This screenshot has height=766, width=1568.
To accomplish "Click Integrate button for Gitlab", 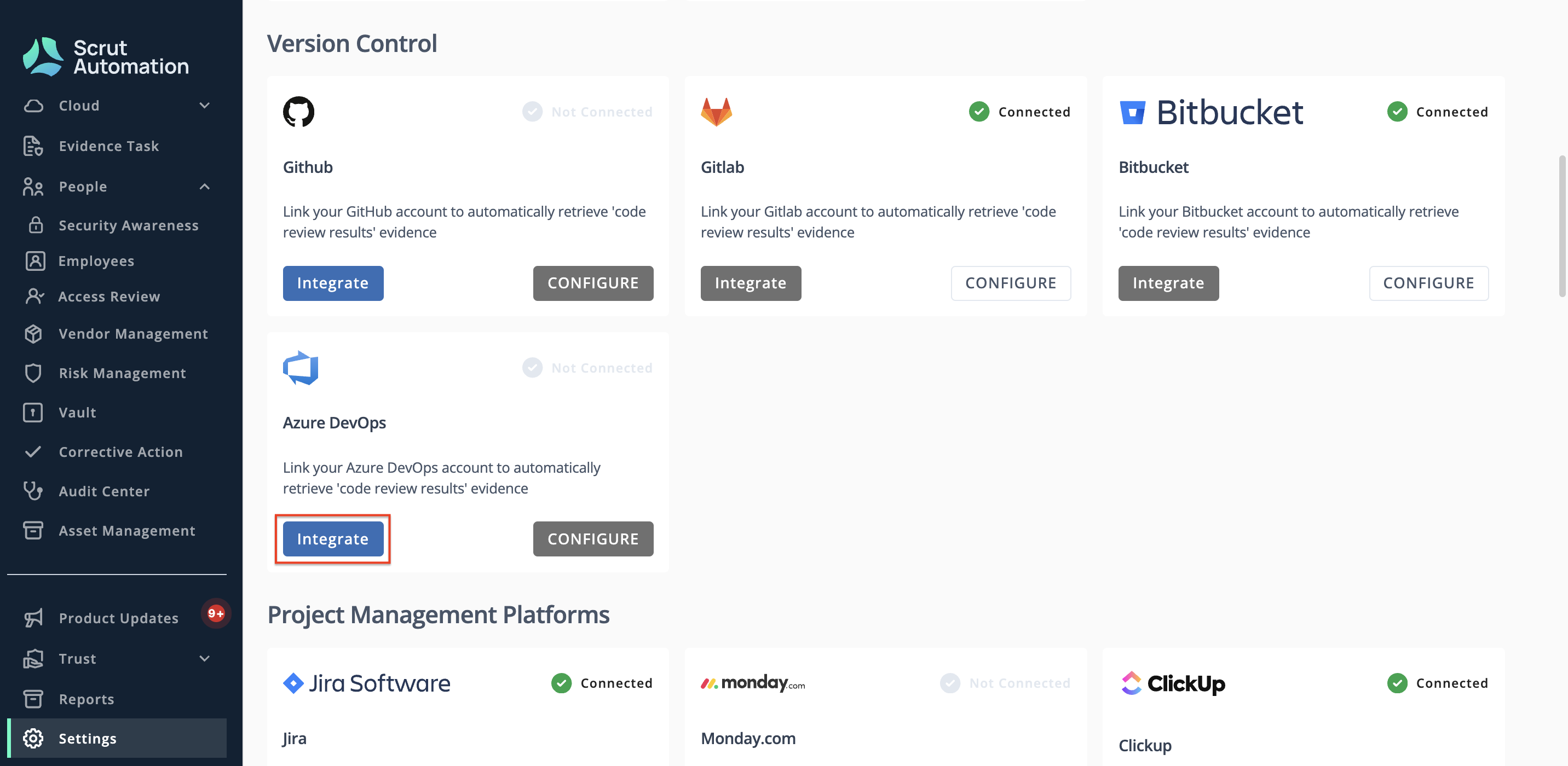I will tap(751, 283).
